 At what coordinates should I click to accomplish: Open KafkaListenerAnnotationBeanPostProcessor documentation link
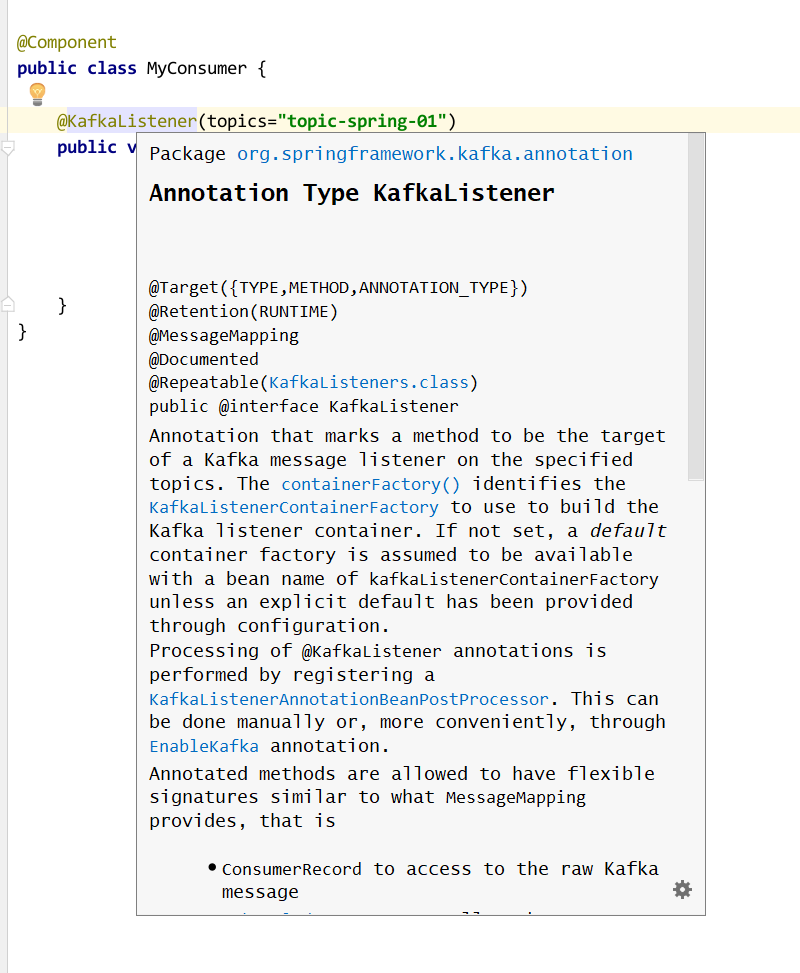click(x=348, y=699)
